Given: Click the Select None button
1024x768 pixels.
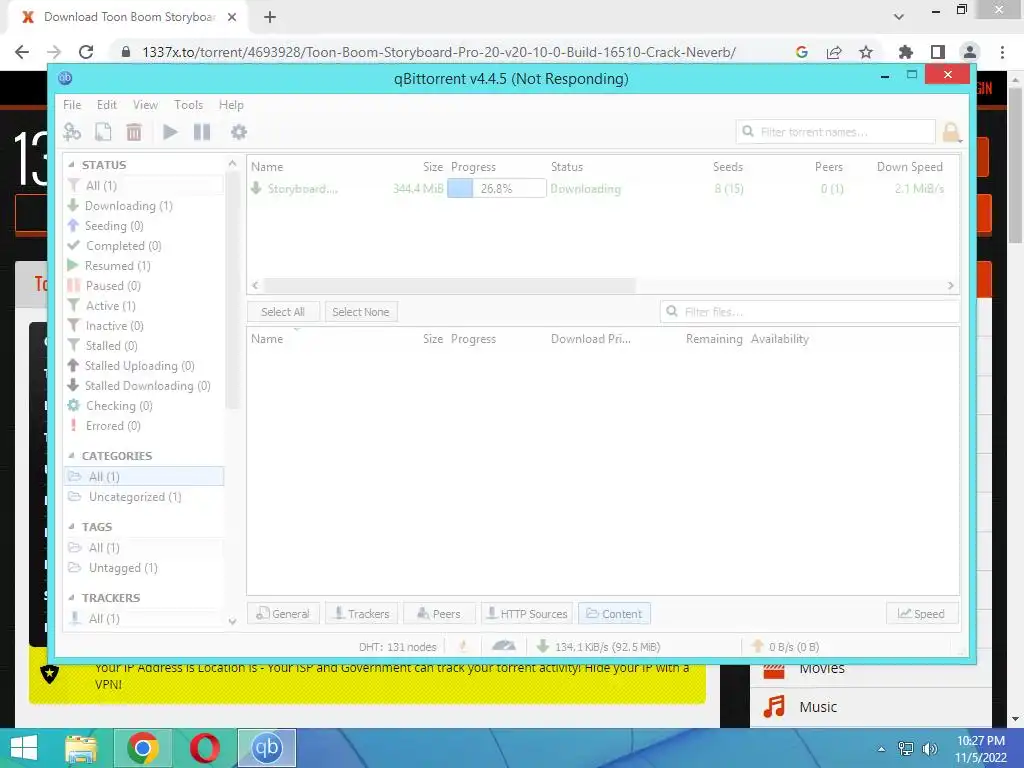Looking at the screenshot, I should (360, 312).
